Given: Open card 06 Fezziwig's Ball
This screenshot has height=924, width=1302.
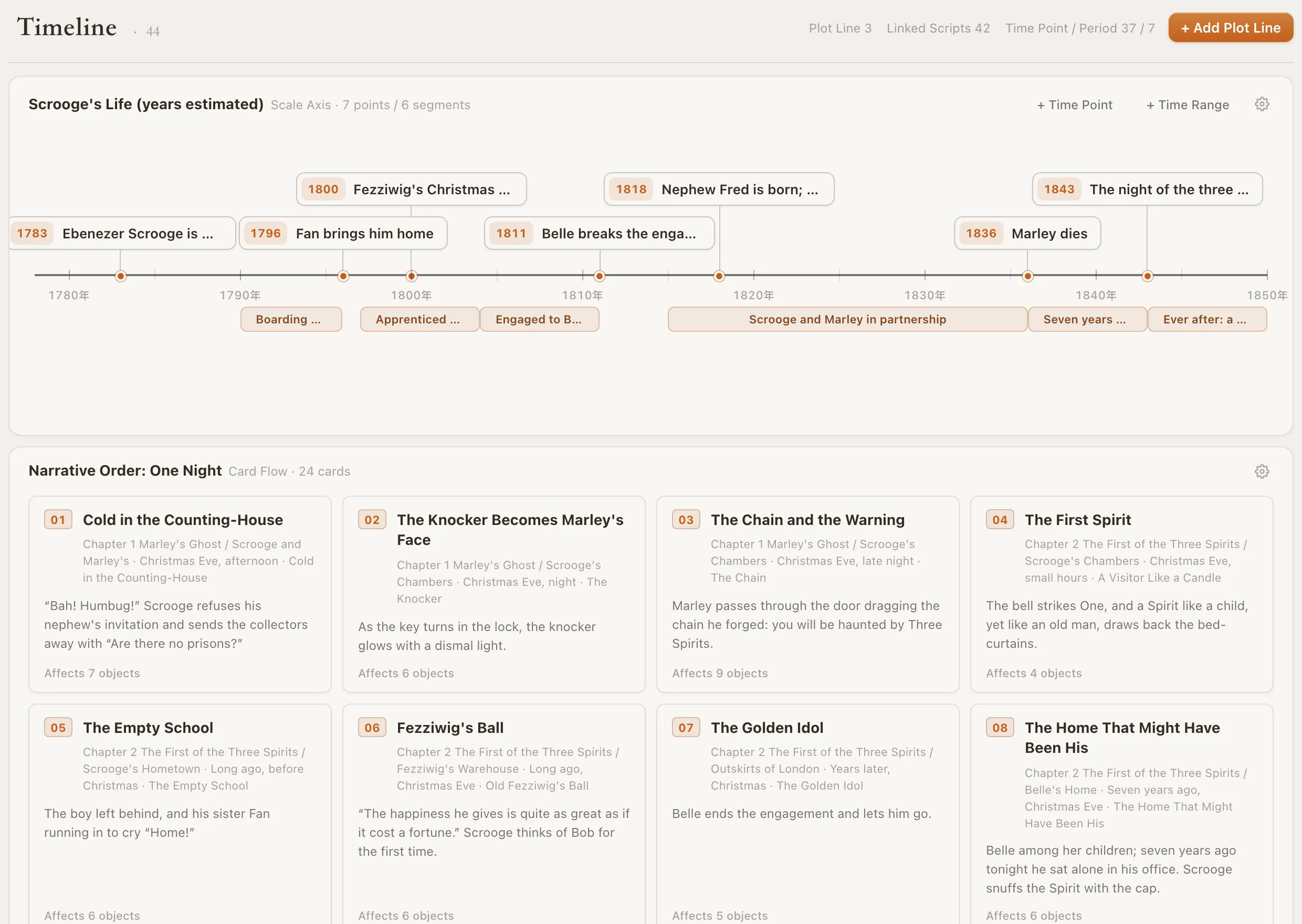Looking at the screenshot, I should pyautogui.click(x=493, y=814).
